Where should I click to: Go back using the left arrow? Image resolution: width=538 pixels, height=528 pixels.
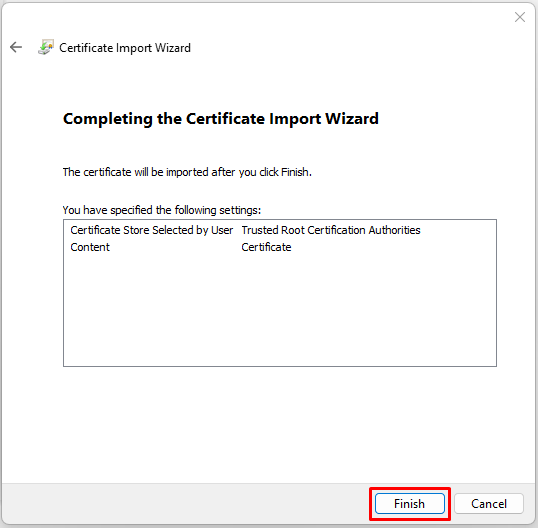click(x=16, y=47)
